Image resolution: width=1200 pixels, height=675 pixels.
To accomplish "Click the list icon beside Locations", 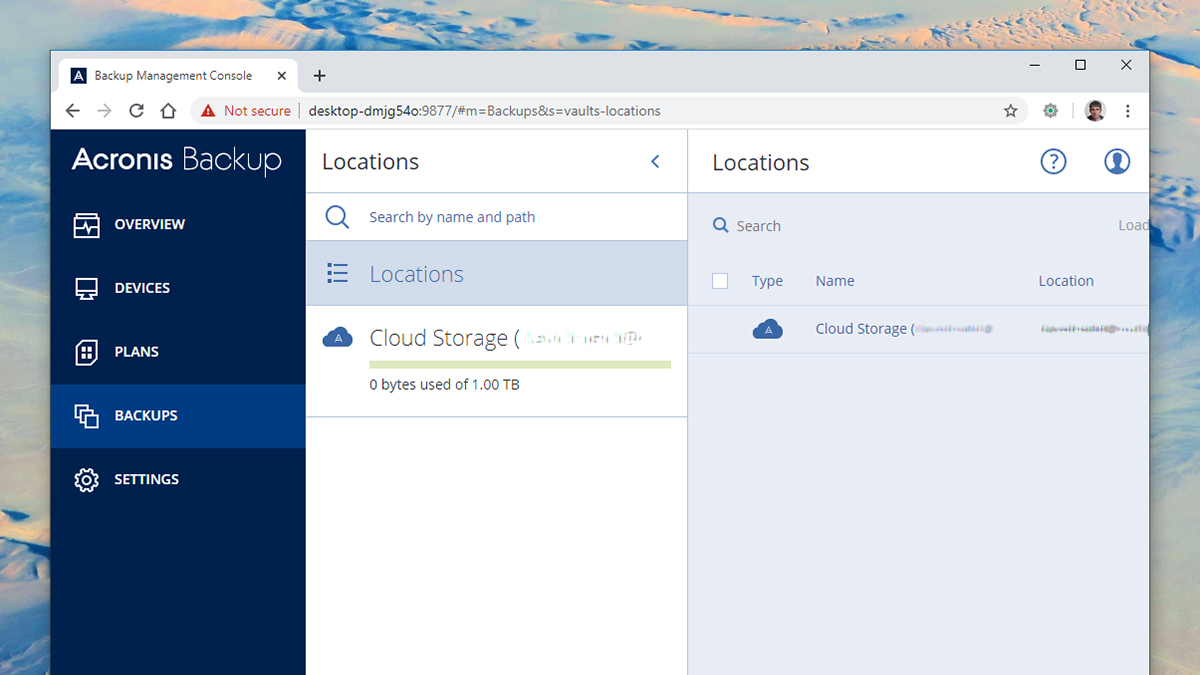I will tap(338, 273).
